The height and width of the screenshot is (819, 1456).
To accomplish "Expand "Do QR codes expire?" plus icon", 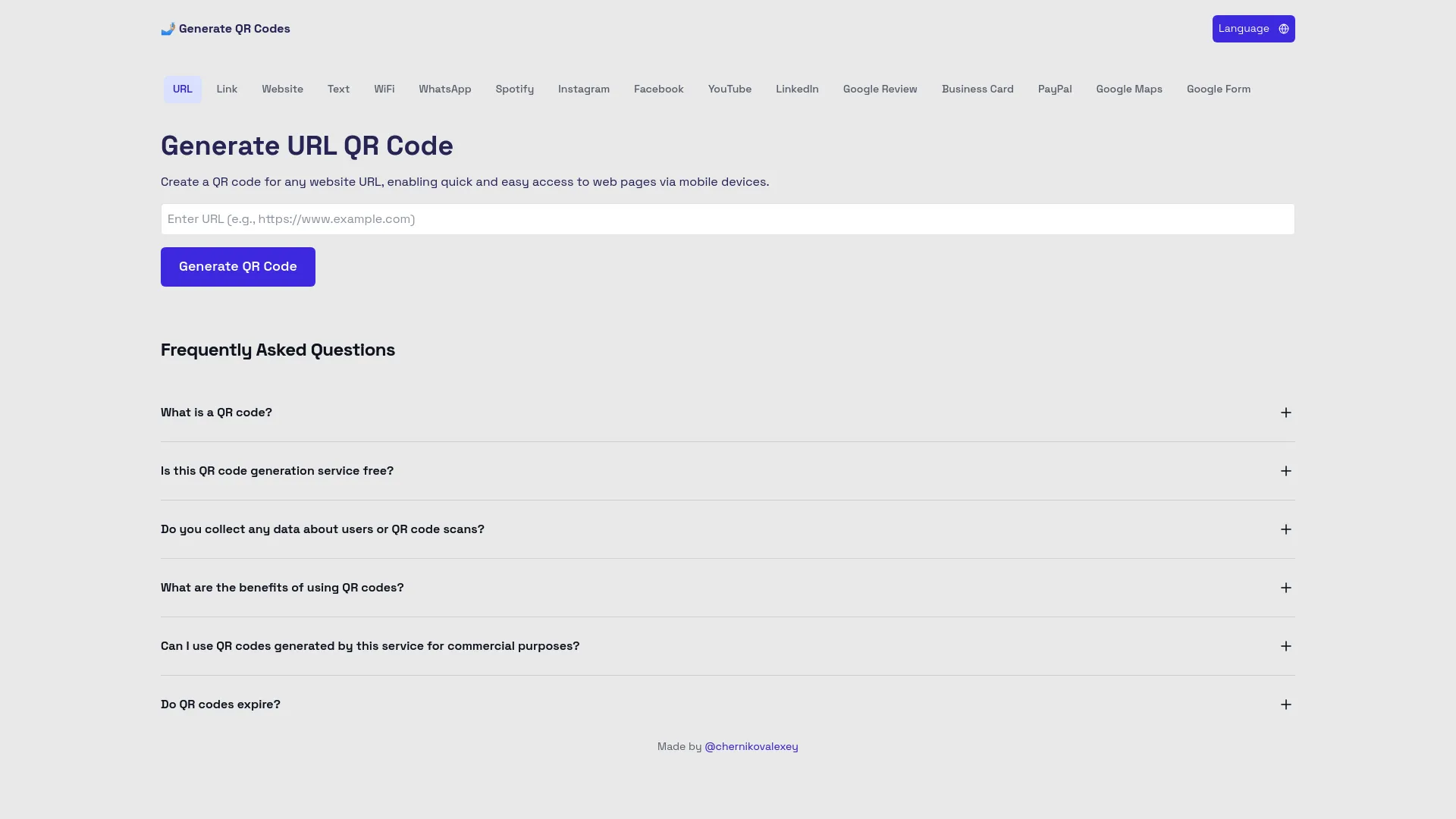I will (1286, 704).
